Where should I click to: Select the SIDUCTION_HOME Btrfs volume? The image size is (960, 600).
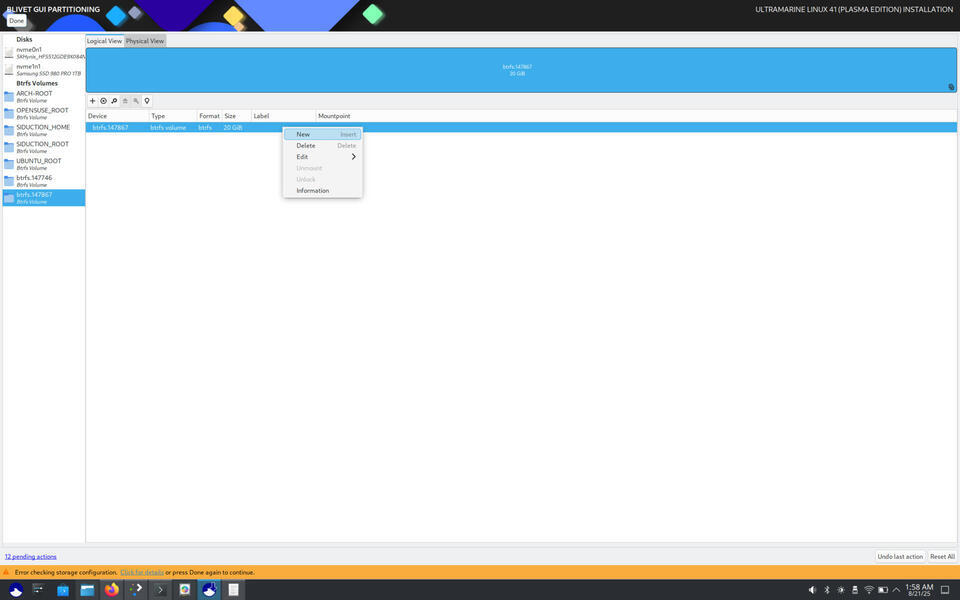(x=44, y=130)
